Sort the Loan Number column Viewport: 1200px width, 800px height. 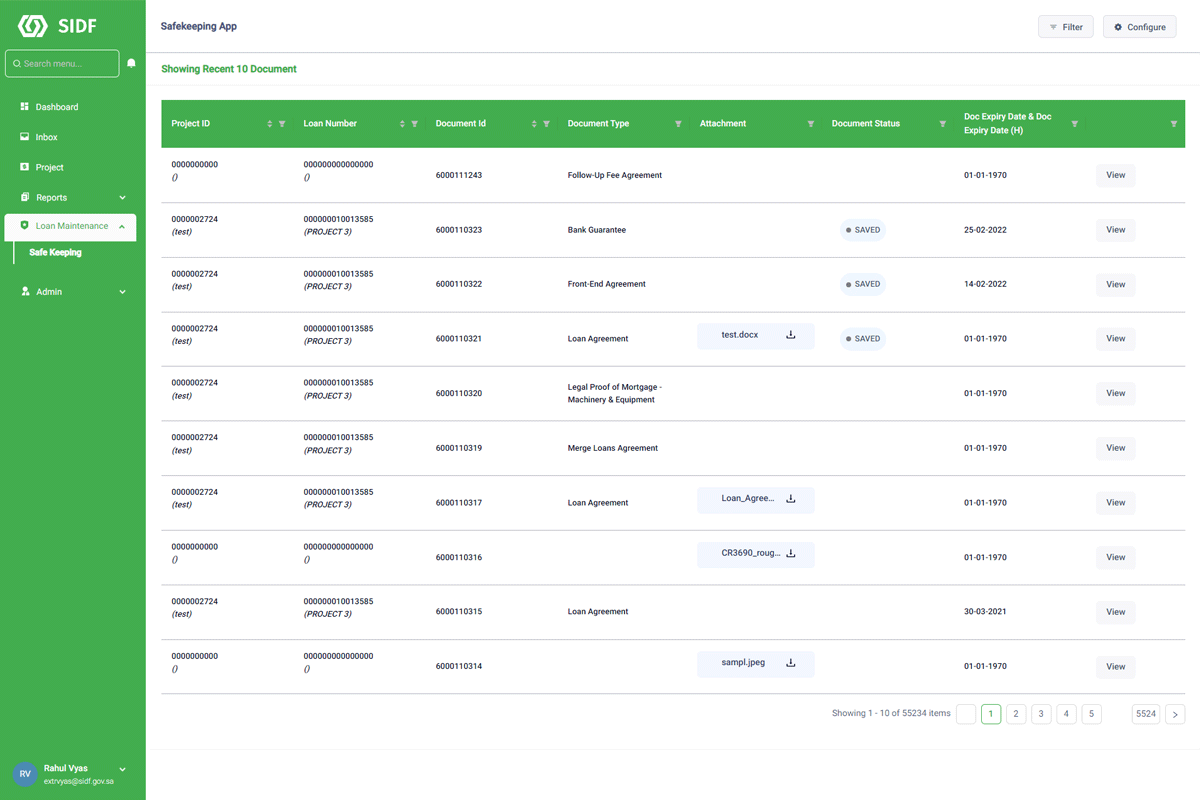pyautogui.click(x=402, y=124)
